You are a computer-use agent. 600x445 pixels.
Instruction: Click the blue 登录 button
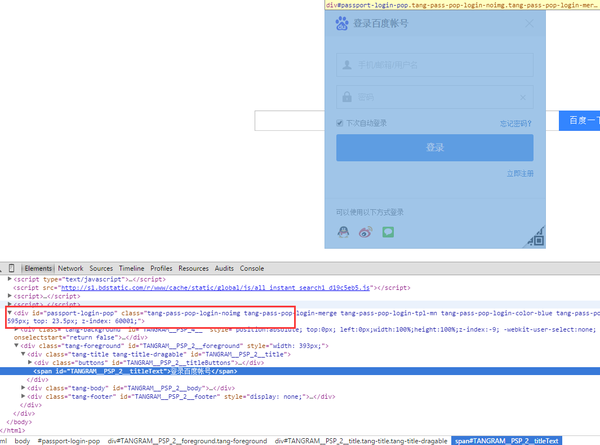coord(435,147)
